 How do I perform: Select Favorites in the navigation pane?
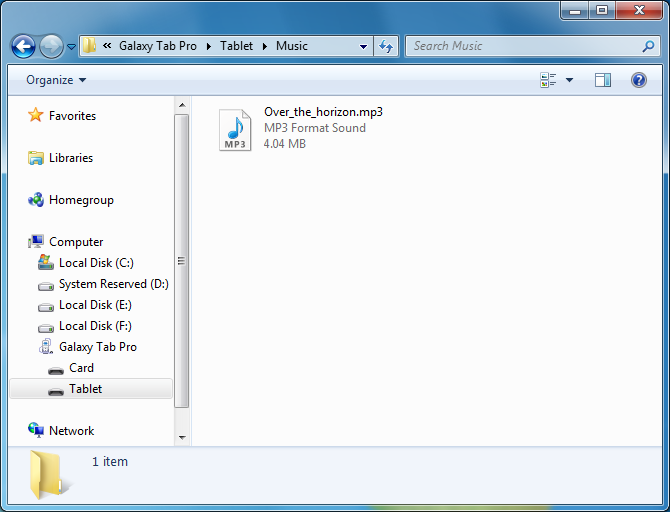[x=72, y=116]
